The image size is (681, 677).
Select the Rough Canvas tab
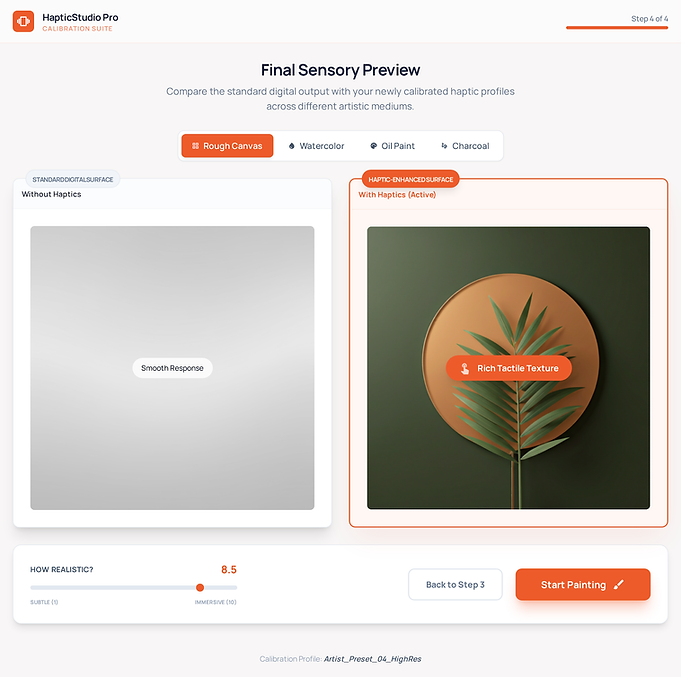coord(227,146)
